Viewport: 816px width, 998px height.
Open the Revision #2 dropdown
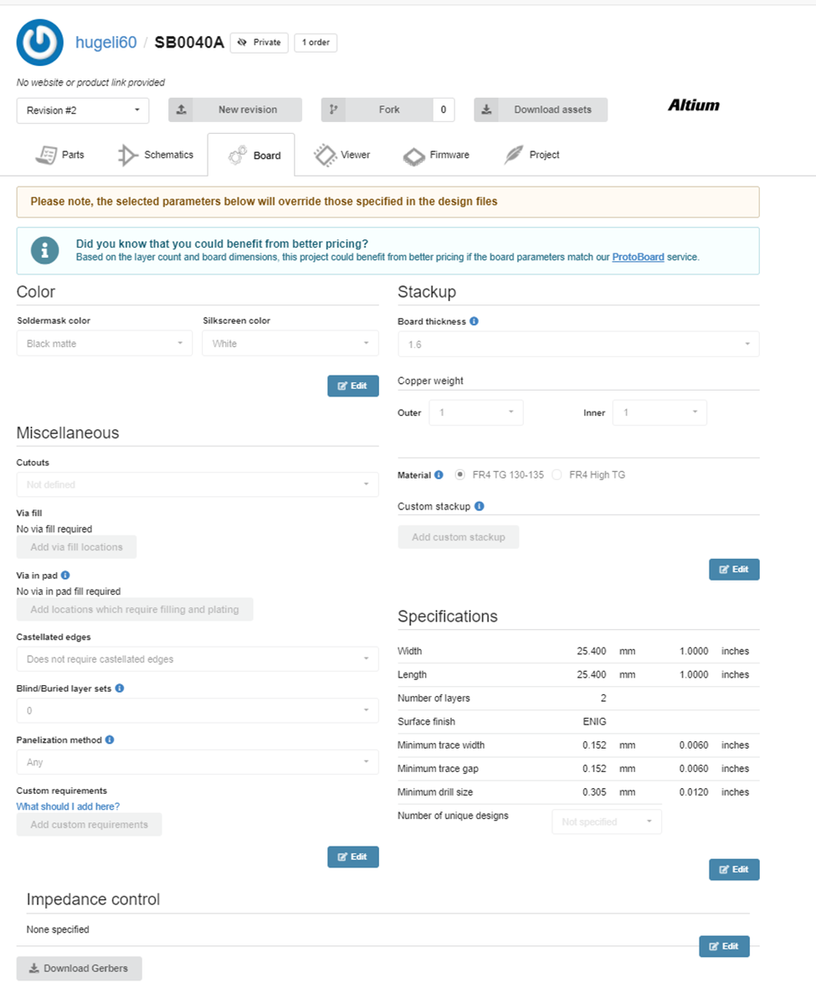click(83, 110)
